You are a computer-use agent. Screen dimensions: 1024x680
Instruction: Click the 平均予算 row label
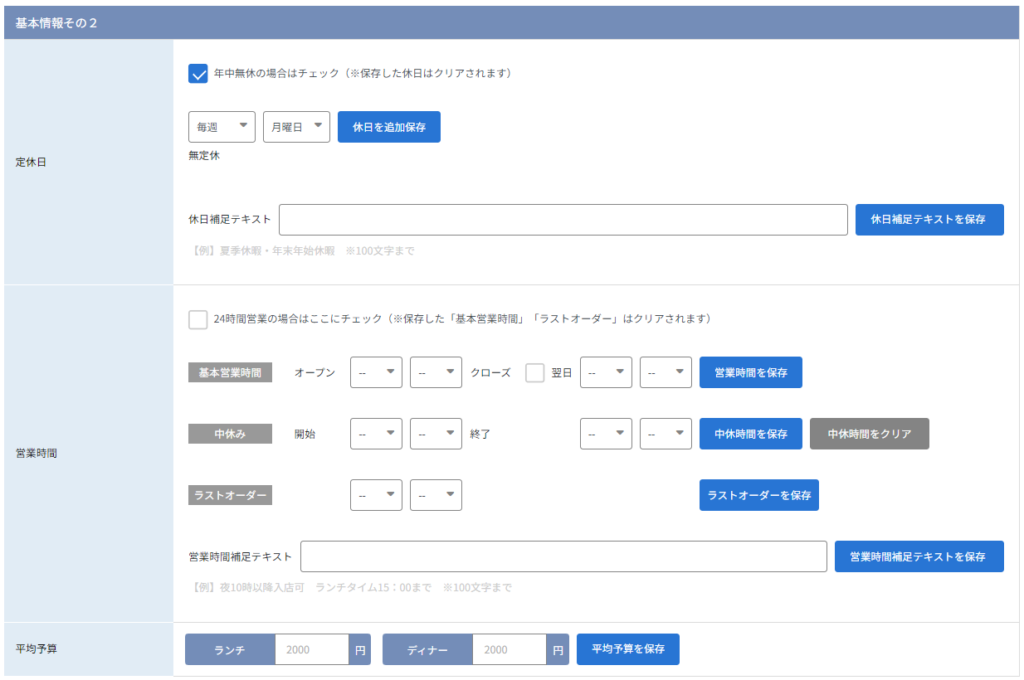click(37, 649)
